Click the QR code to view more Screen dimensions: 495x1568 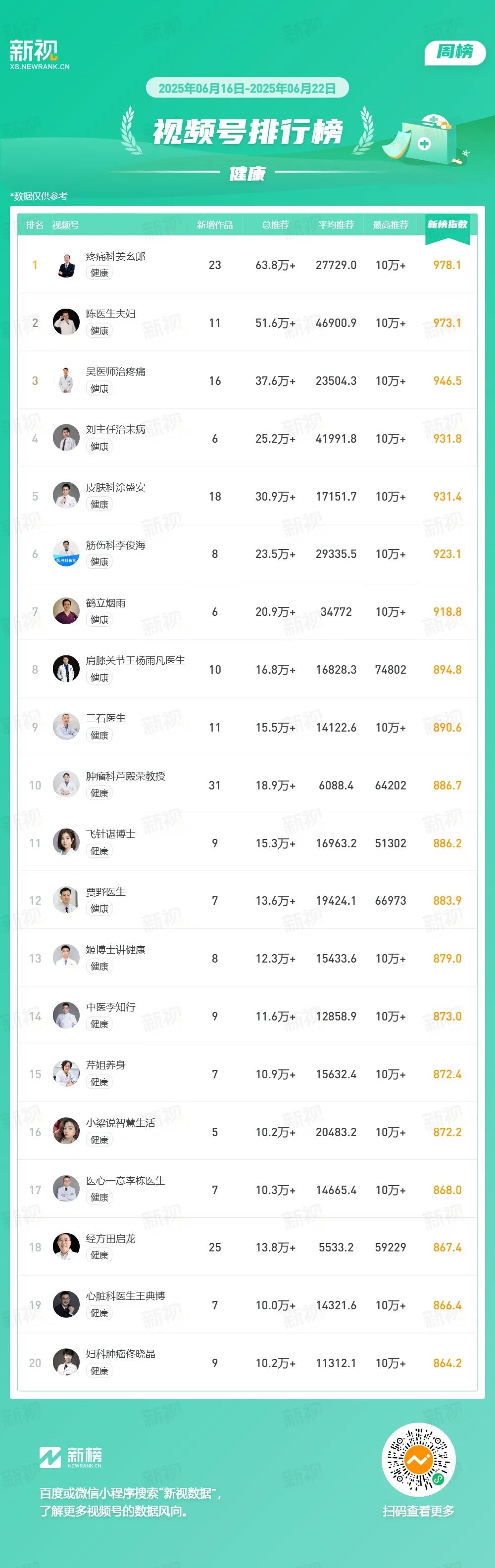point(418,1460)
